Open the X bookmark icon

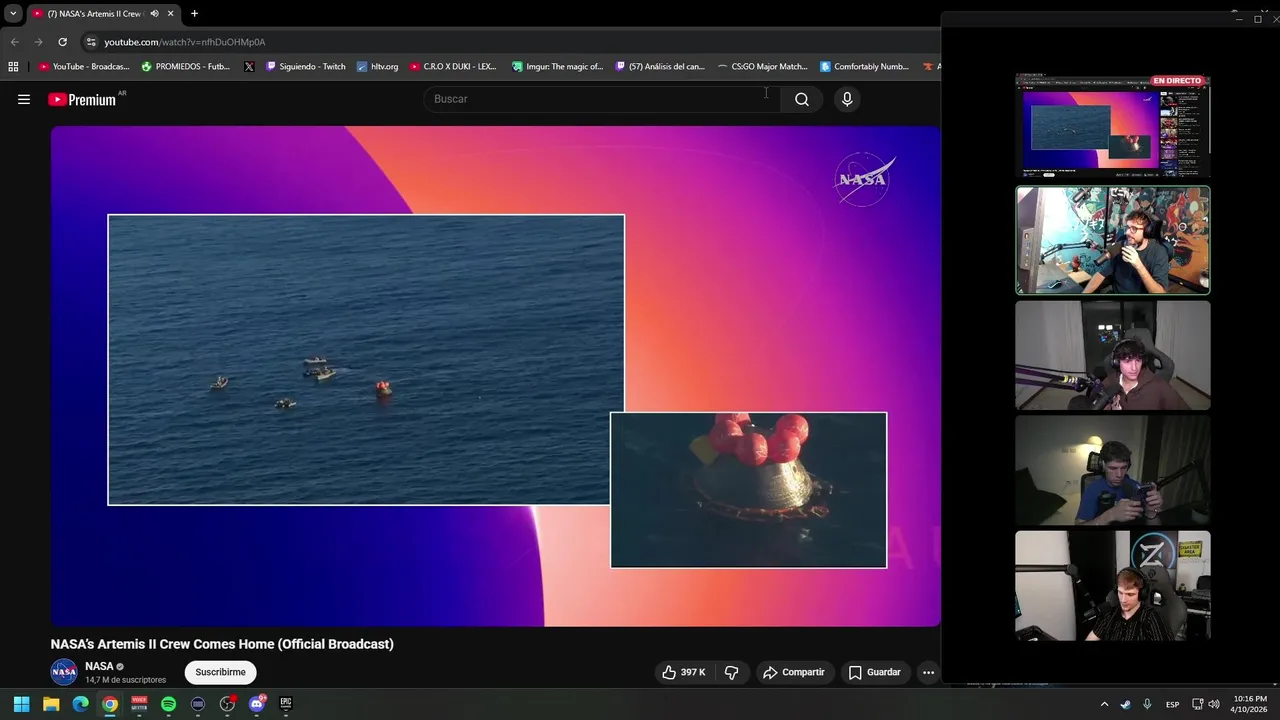pos(249,67)
